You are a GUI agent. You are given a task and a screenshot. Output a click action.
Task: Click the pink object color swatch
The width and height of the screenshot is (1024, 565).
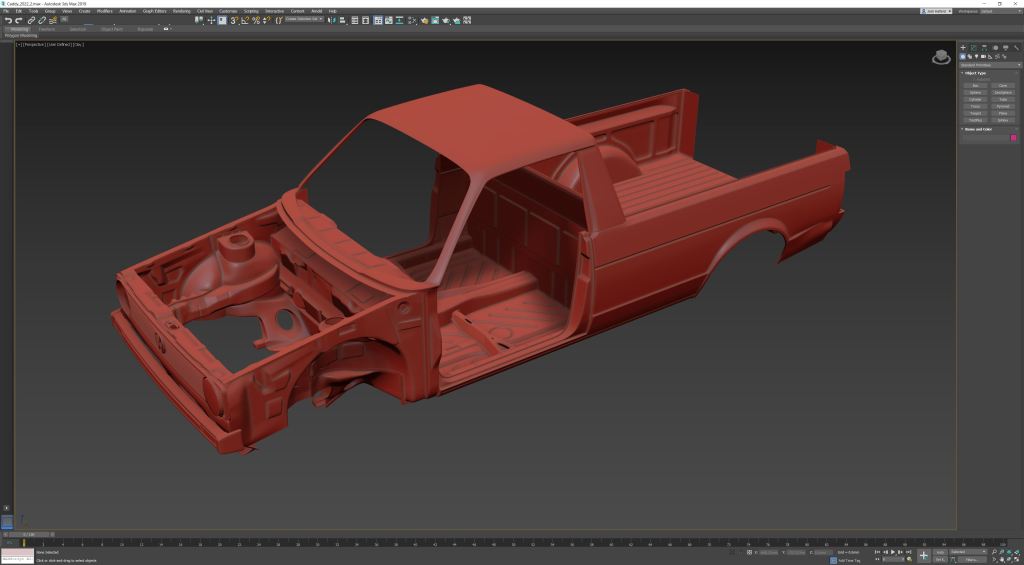pos(1013,138)
